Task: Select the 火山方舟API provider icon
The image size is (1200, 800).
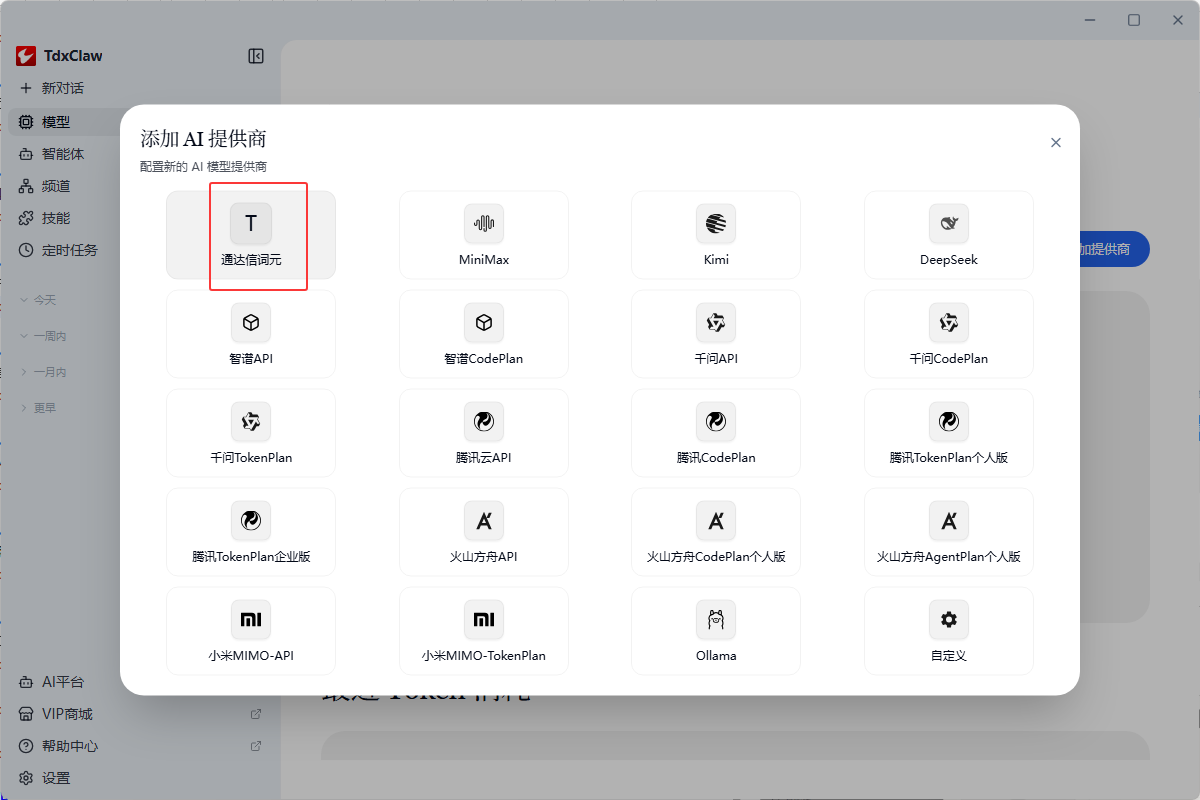Action: [x=484, y=521]
